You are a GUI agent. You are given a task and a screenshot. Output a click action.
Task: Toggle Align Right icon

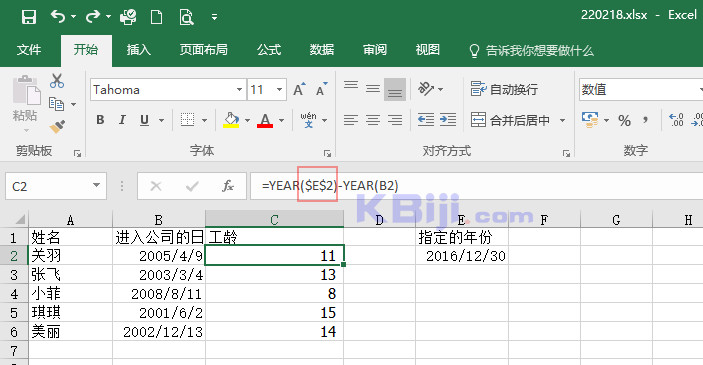395,120
